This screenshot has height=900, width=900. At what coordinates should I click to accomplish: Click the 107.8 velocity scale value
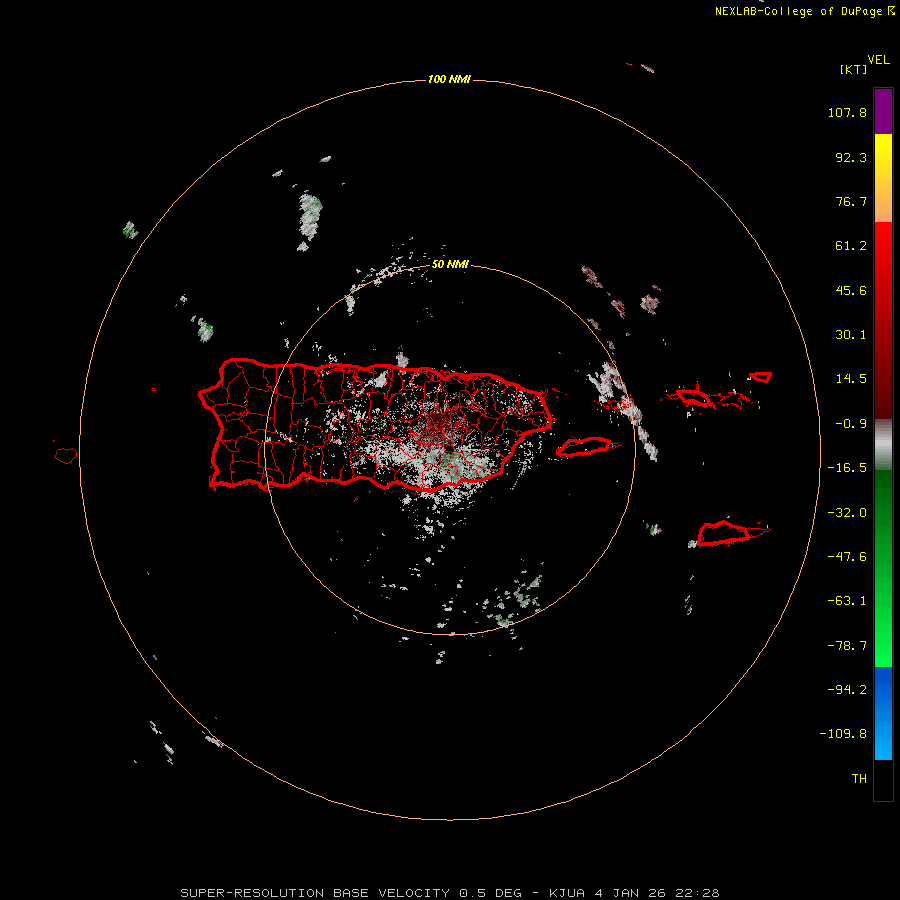[847, 112]
